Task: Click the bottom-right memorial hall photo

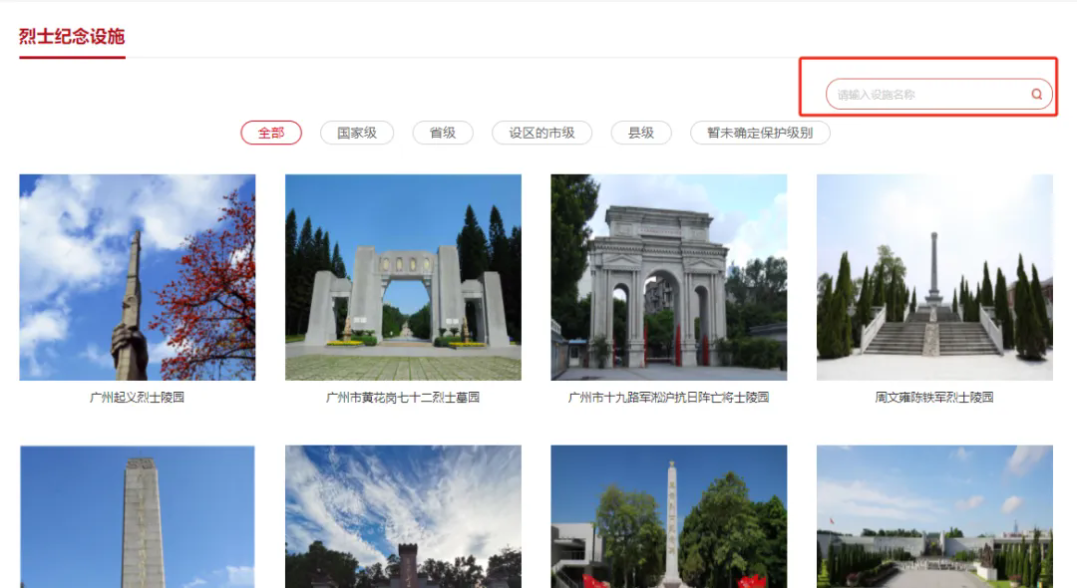Action: click(935, 515)
